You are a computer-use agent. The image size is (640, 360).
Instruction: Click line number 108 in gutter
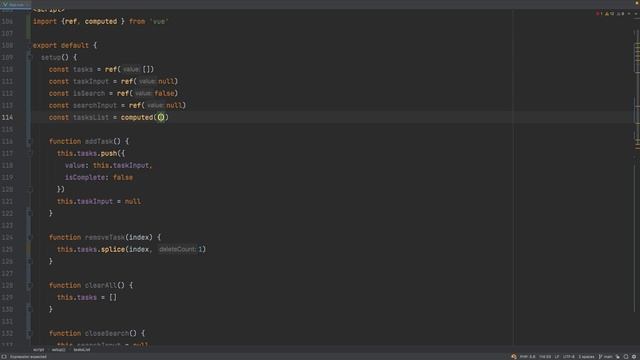pos(7,45)
